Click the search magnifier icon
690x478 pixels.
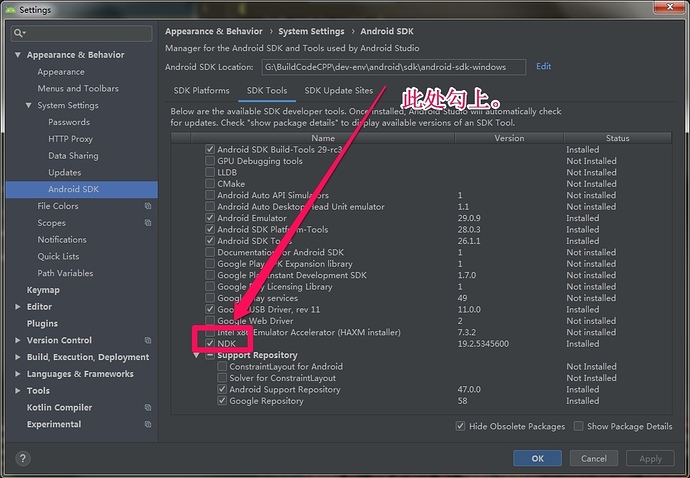click(x=19, y=33)
